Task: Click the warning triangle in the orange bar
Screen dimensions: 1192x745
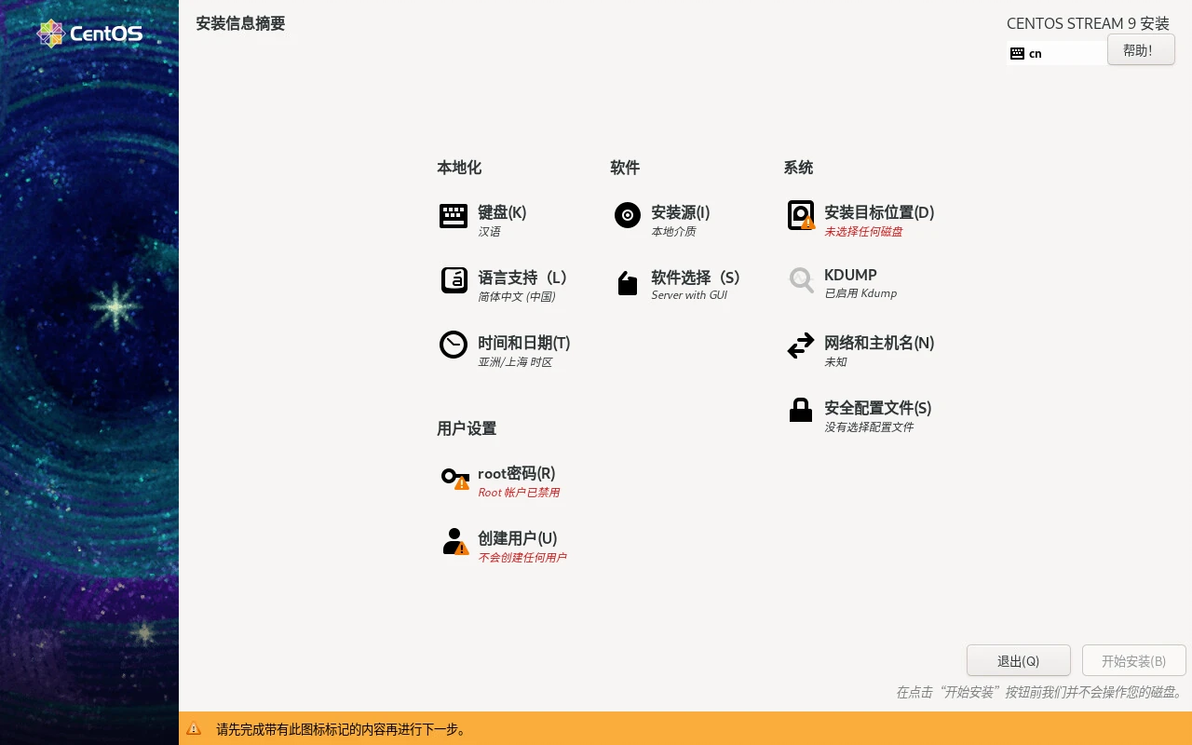Action: [x=194, y=728]
